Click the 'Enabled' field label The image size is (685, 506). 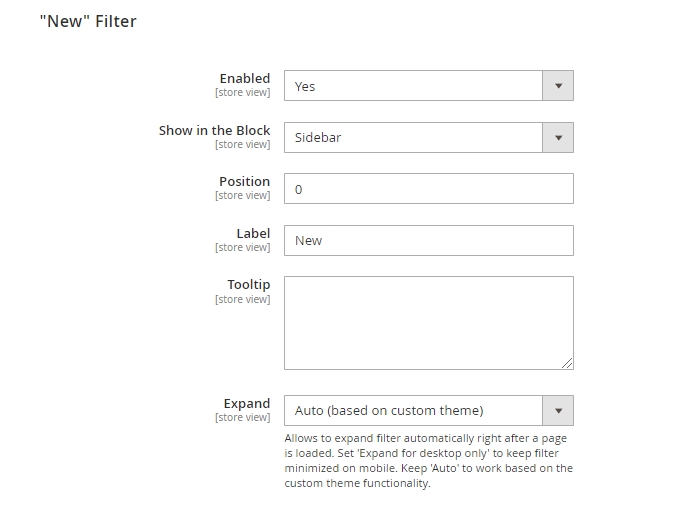tap(245, 78)
